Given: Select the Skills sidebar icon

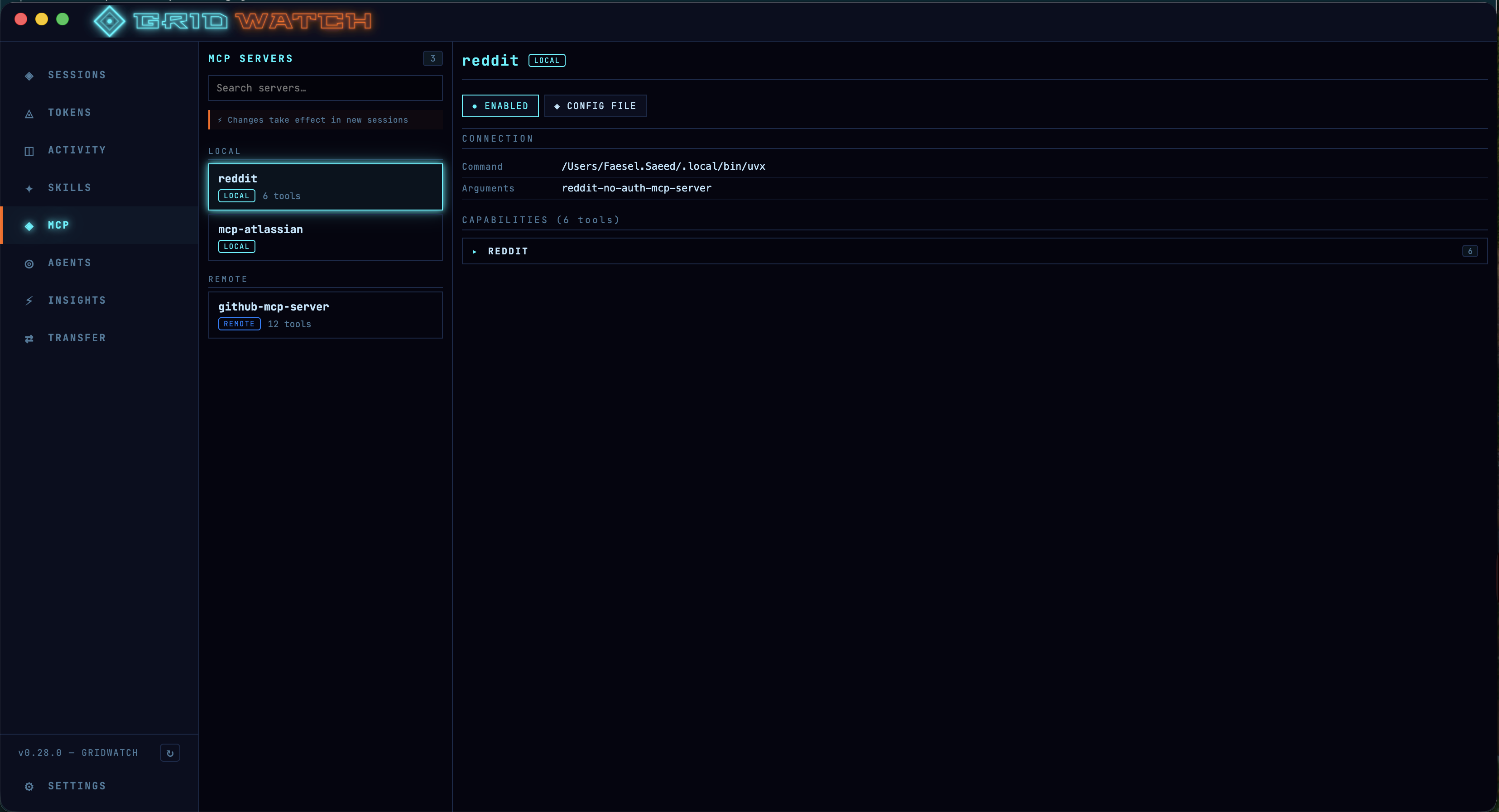Looking at the screenshot, I should 29,187.
